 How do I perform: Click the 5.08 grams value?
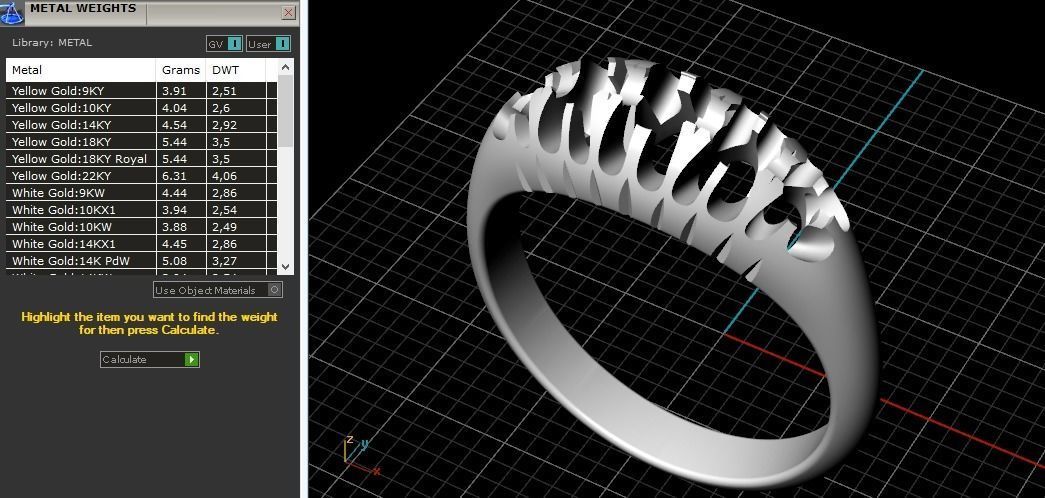[x=175, y=261]
